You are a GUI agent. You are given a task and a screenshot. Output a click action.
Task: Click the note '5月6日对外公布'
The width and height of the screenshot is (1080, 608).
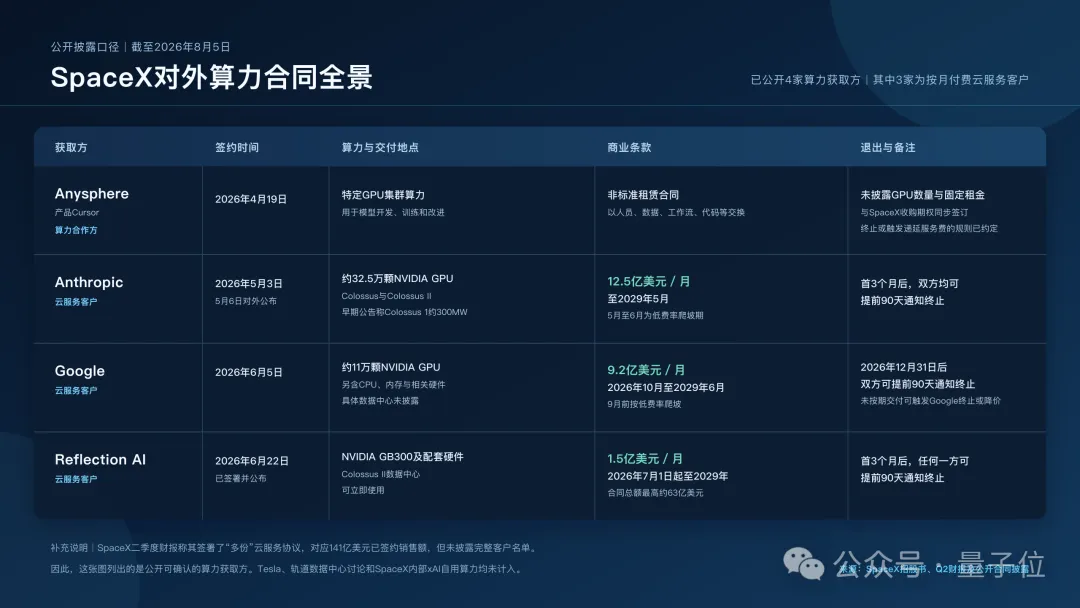[x=246, y=301]
